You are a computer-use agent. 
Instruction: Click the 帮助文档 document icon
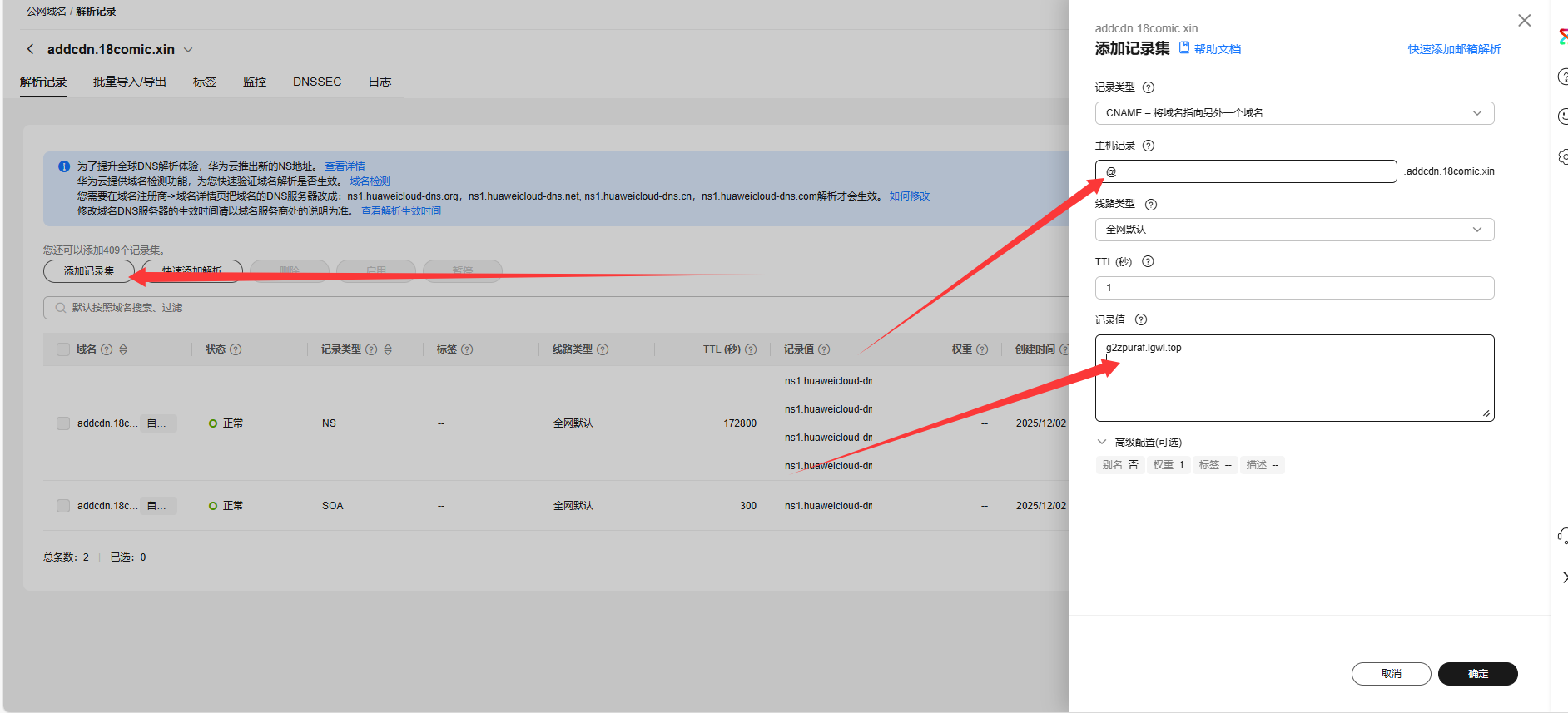click(1184, 48)
